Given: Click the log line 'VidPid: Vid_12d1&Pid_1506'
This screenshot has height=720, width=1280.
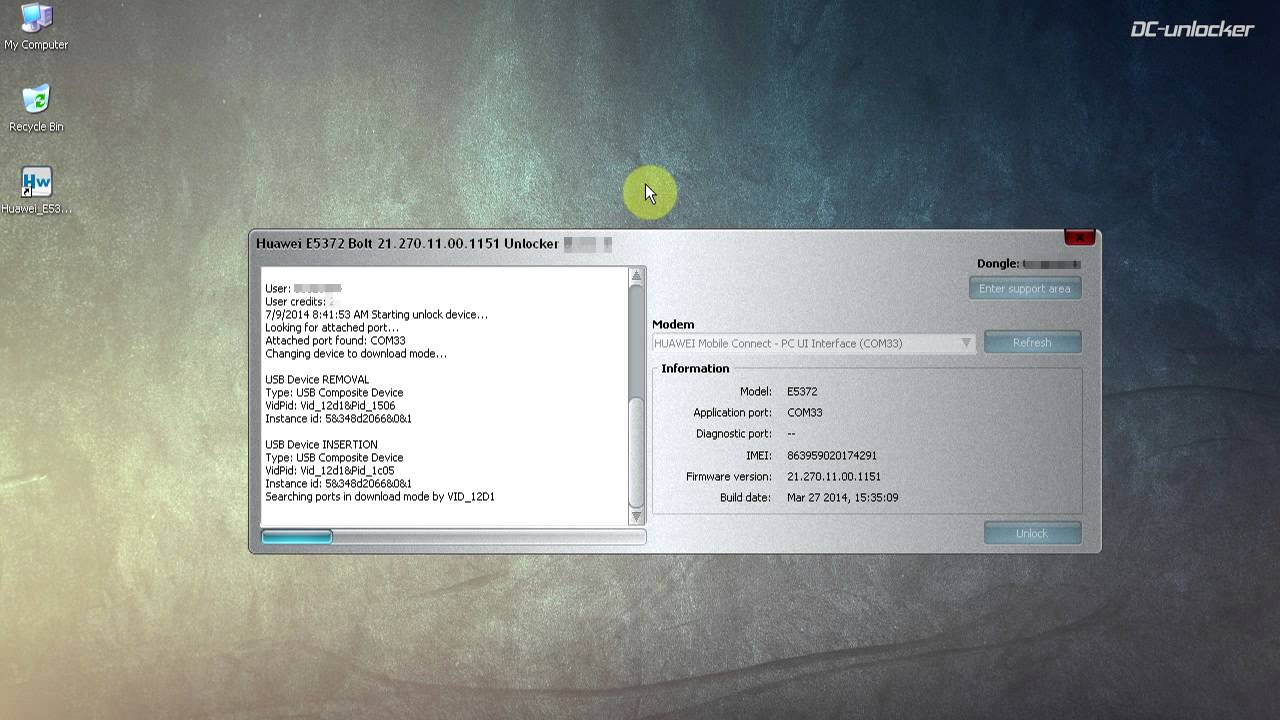Looking at the screenshot, I should coord(330,406).
